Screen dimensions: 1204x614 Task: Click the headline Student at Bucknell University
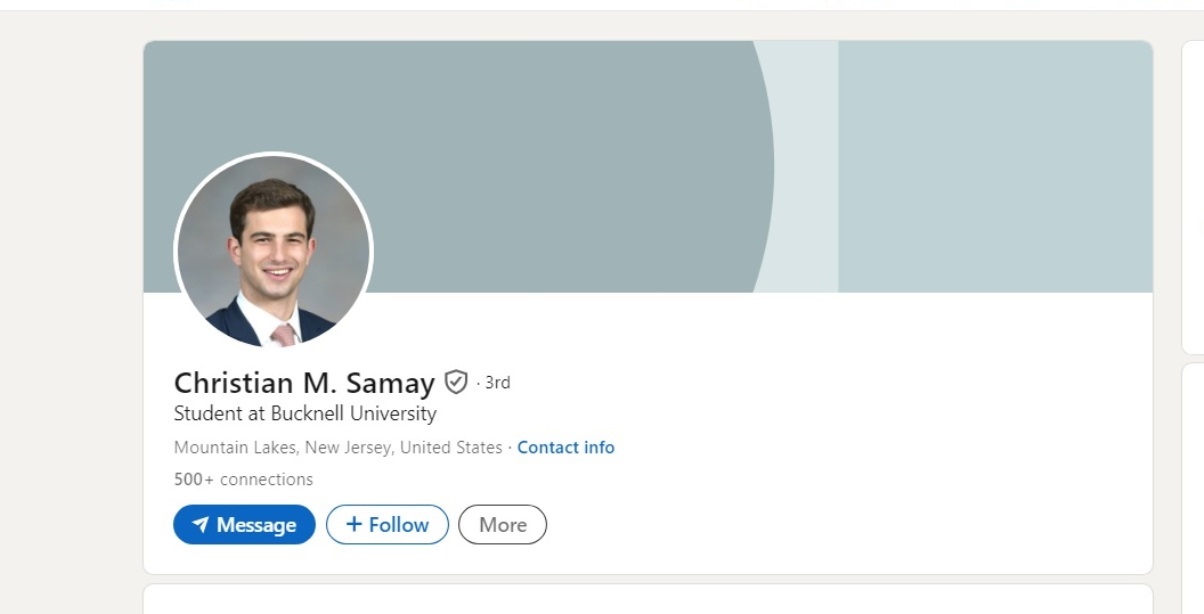[x=305, y=413]
